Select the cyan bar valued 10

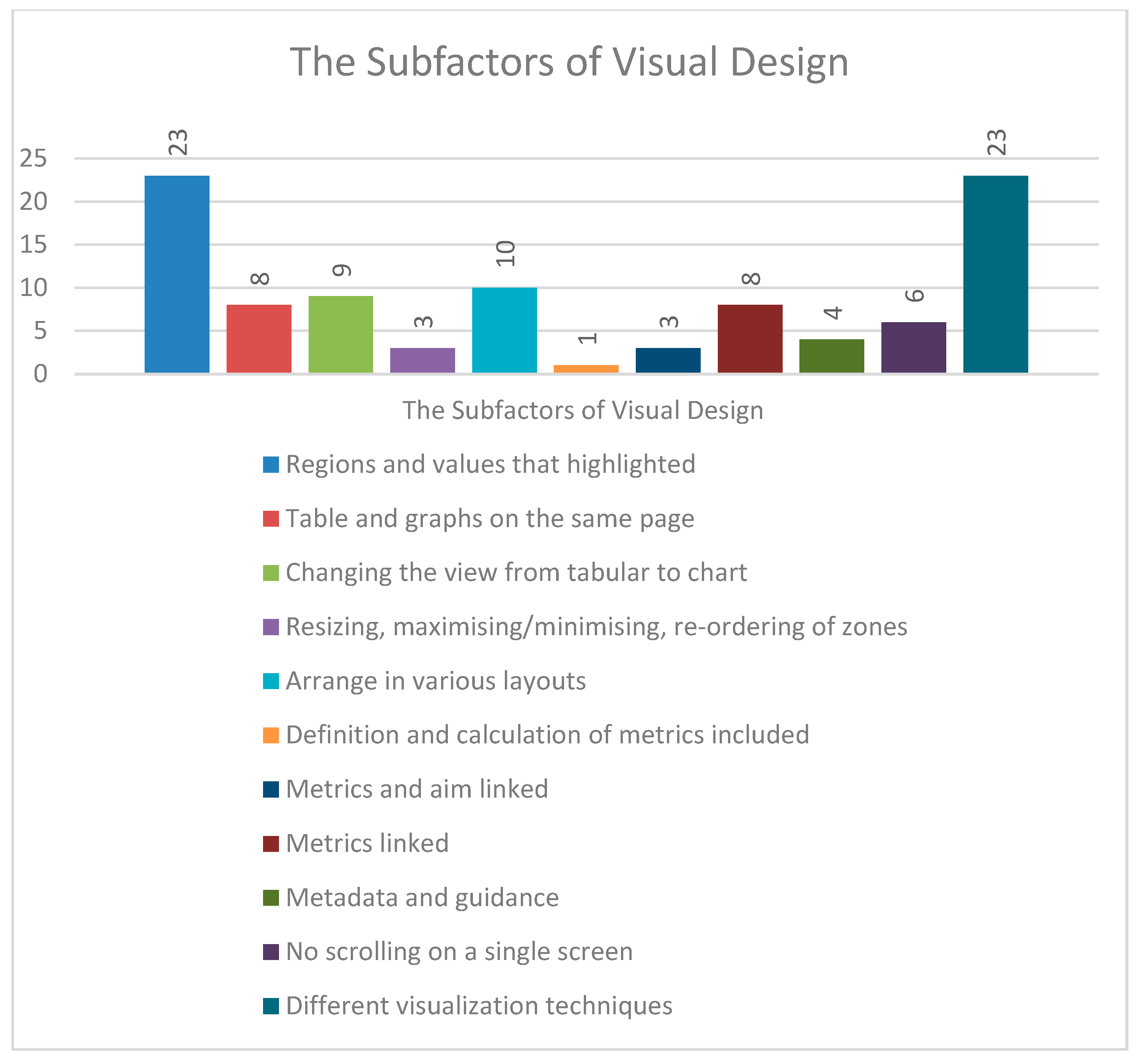[x=504, y=330]
